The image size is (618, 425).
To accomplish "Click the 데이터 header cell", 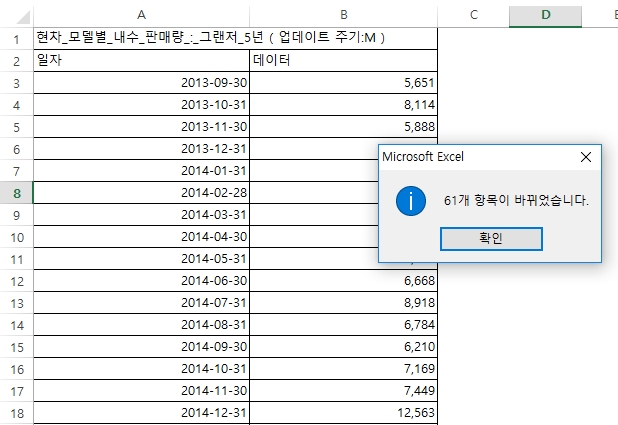I will pos(343,61).
